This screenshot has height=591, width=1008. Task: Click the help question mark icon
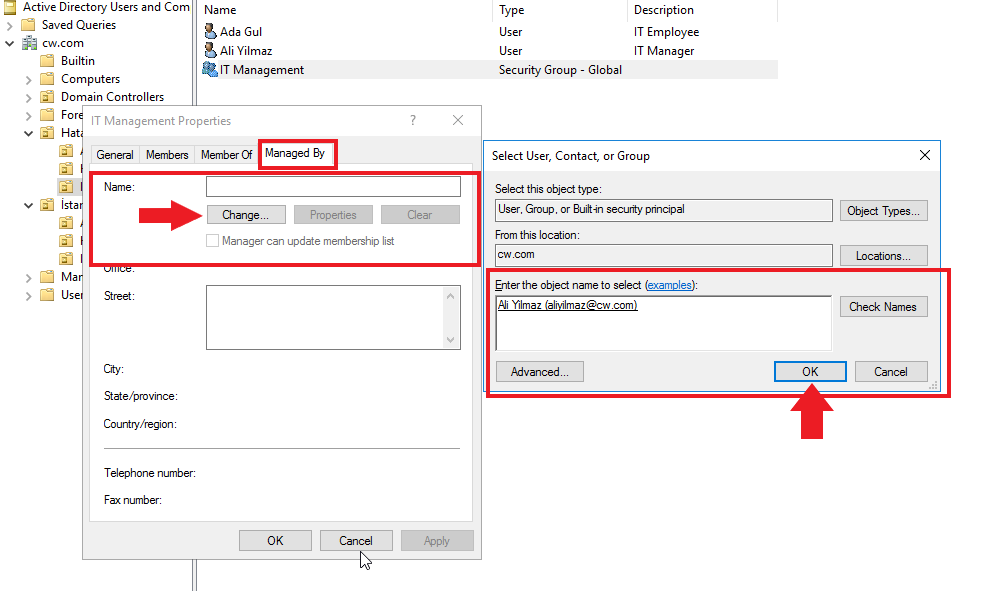pyautogui.click(x=413, y=121)
